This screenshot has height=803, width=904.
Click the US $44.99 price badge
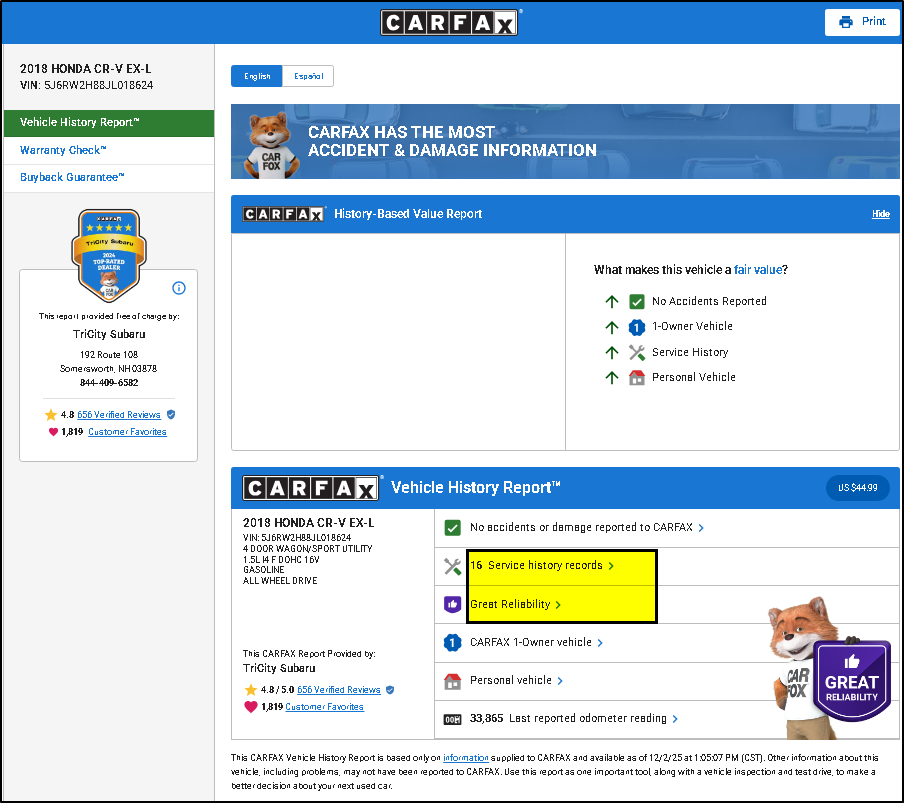tap(857, 488)
